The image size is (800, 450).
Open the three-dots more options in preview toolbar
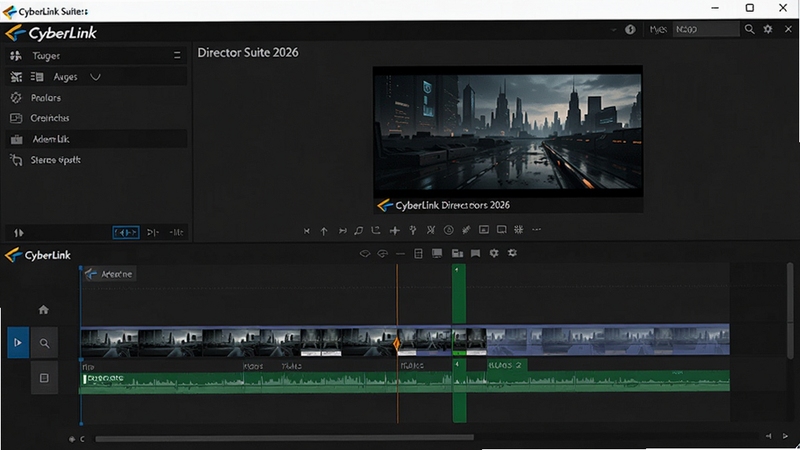pyautogui.click(x=536, y=230)
